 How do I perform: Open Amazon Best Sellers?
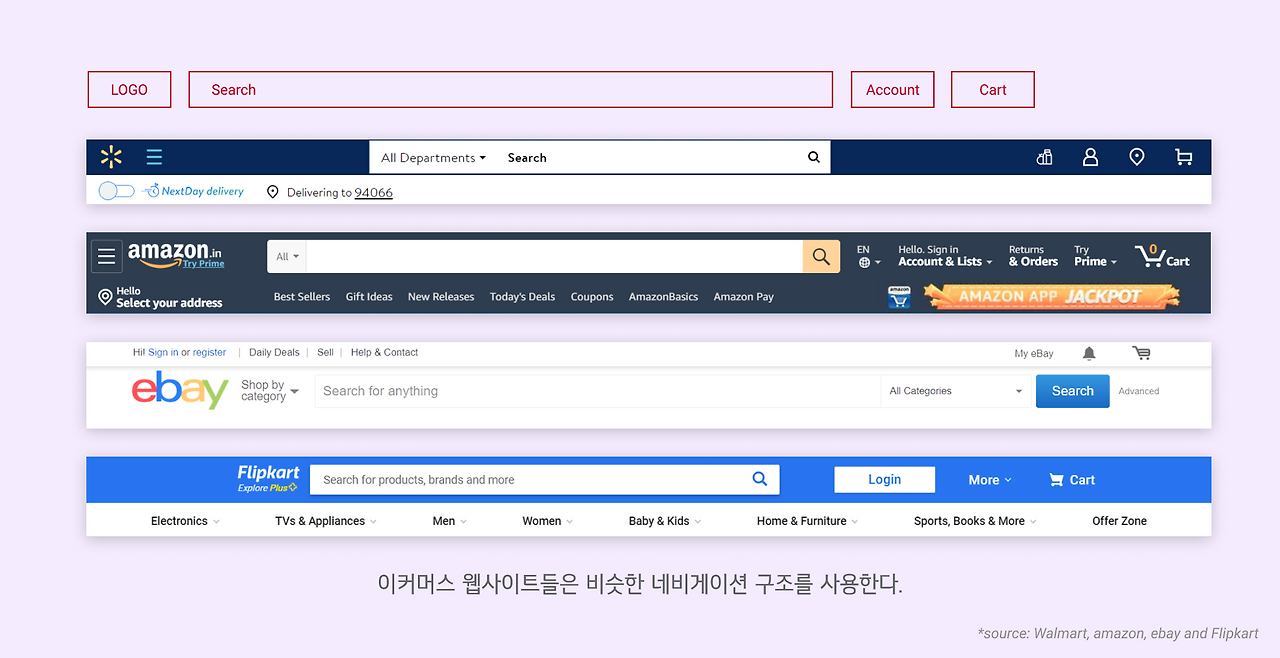coord(302,297)
